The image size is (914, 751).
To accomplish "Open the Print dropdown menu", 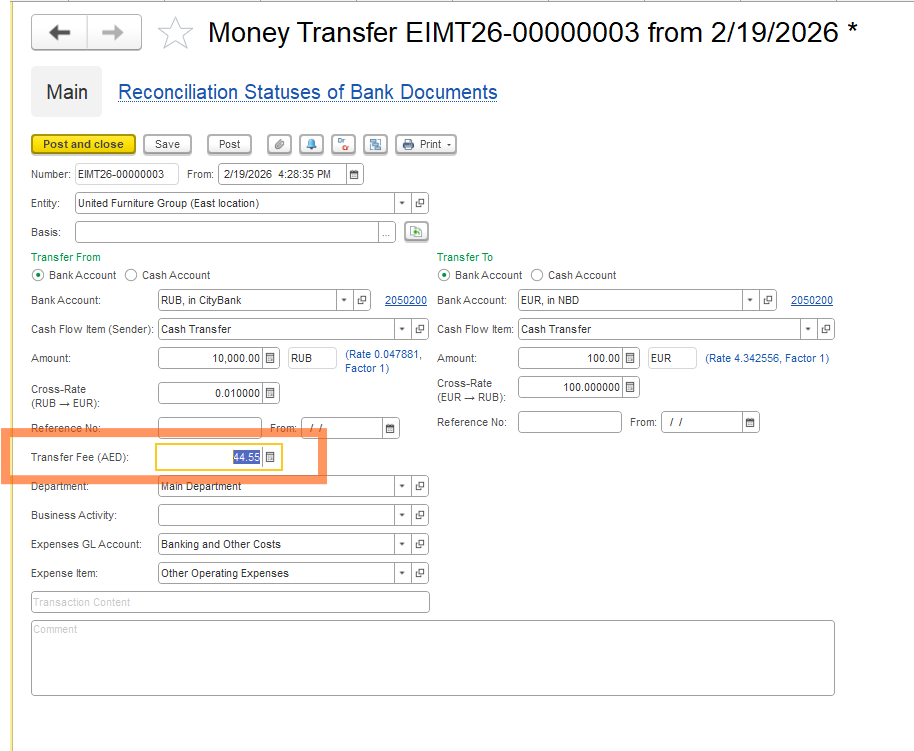I will [426, 144].
